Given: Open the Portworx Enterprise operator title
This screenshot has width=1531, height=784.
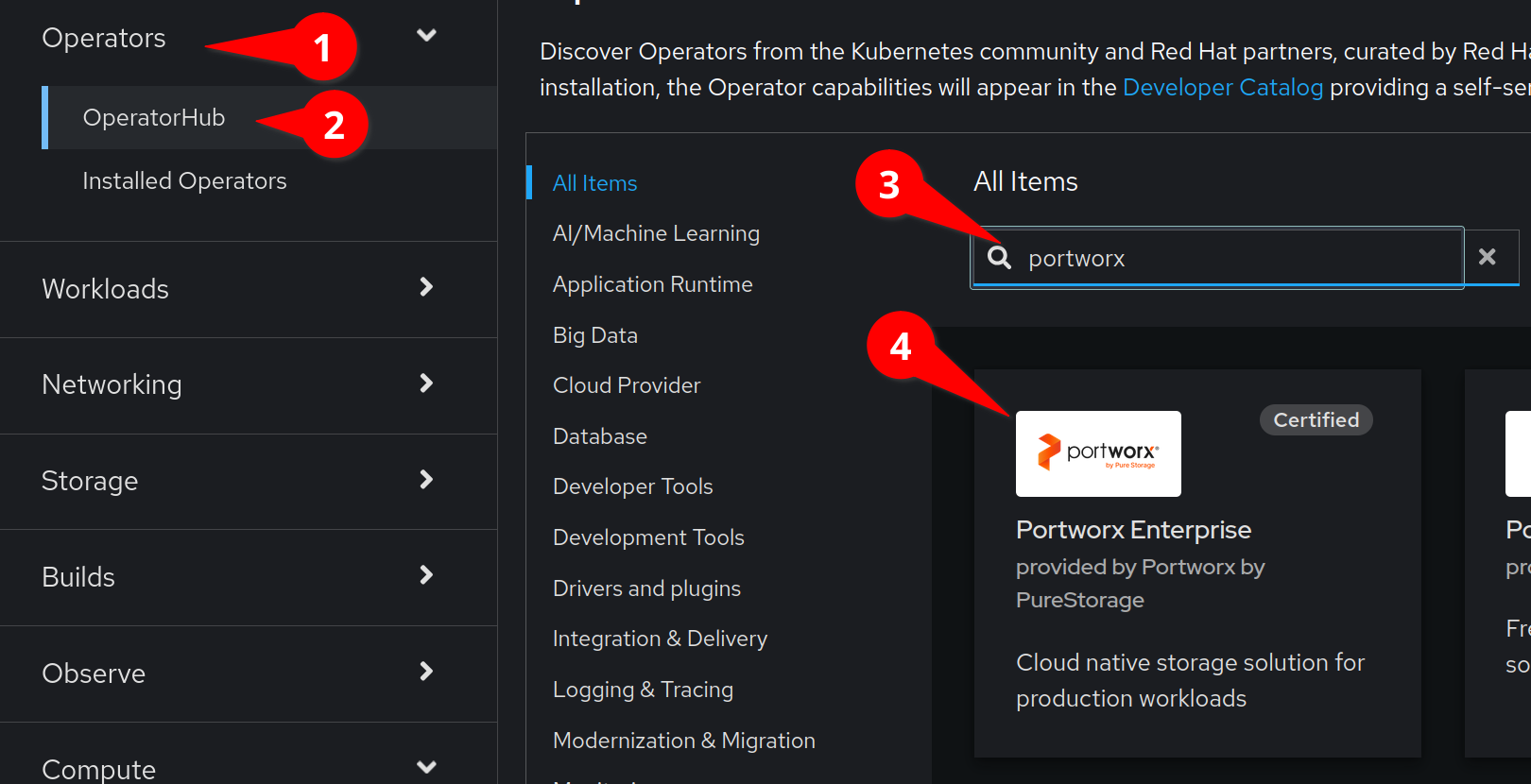Looking at the screenshot, I should pos(1133,530).
